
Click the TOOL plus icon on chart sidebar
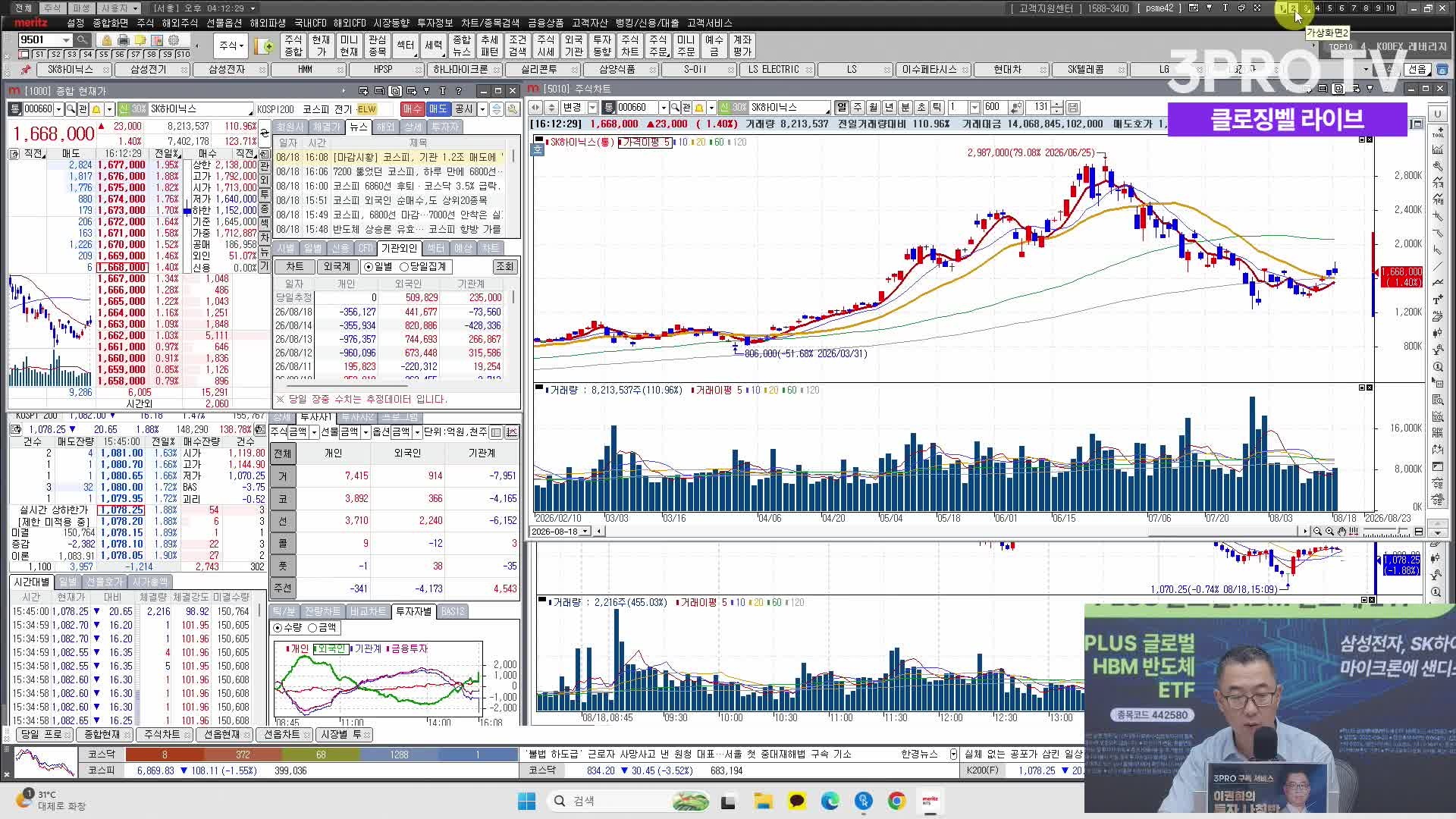click(1437, 133)
